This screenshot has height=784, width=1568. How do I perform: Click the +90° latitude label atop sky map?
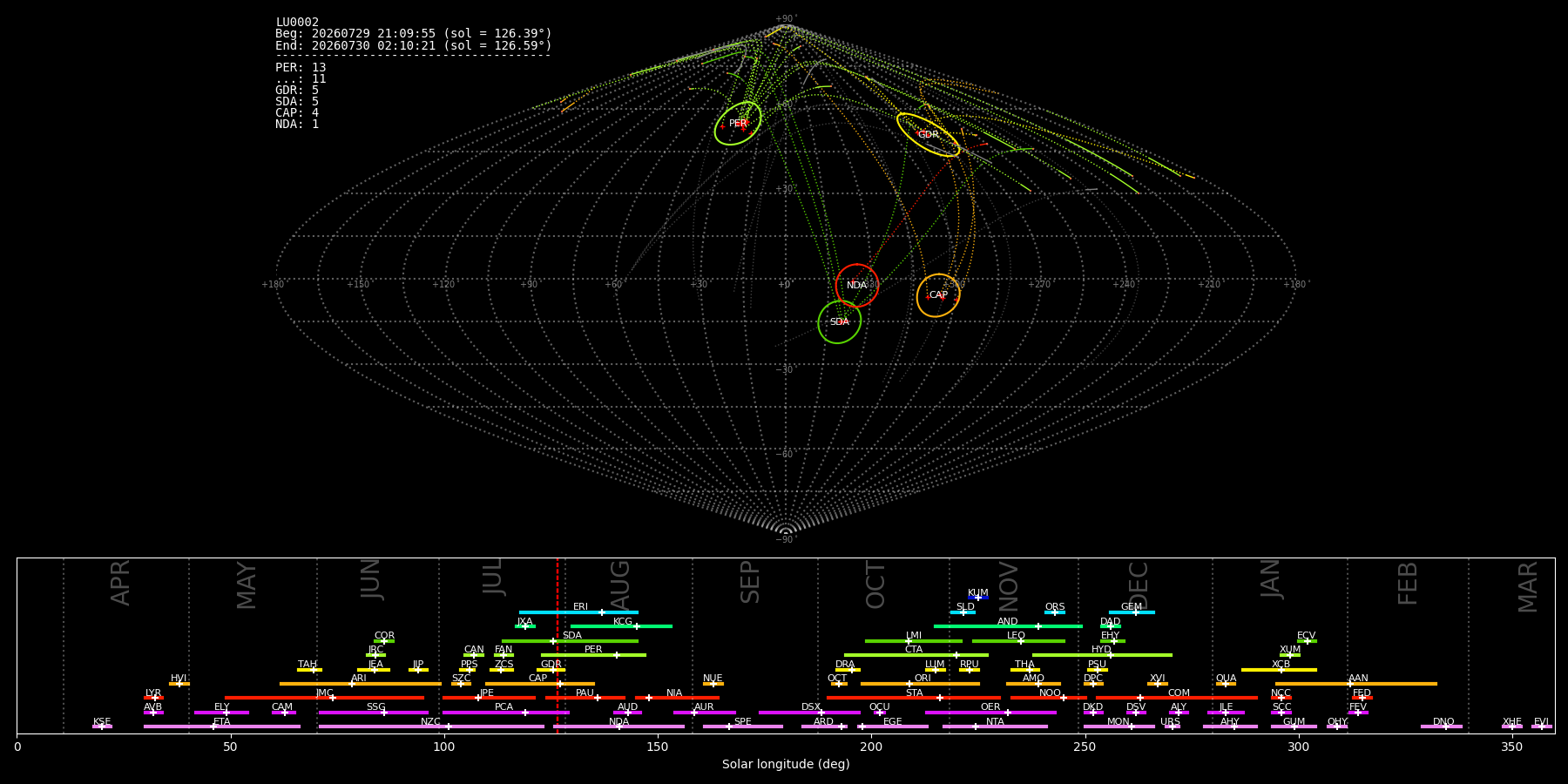click(x=786, y=19)
